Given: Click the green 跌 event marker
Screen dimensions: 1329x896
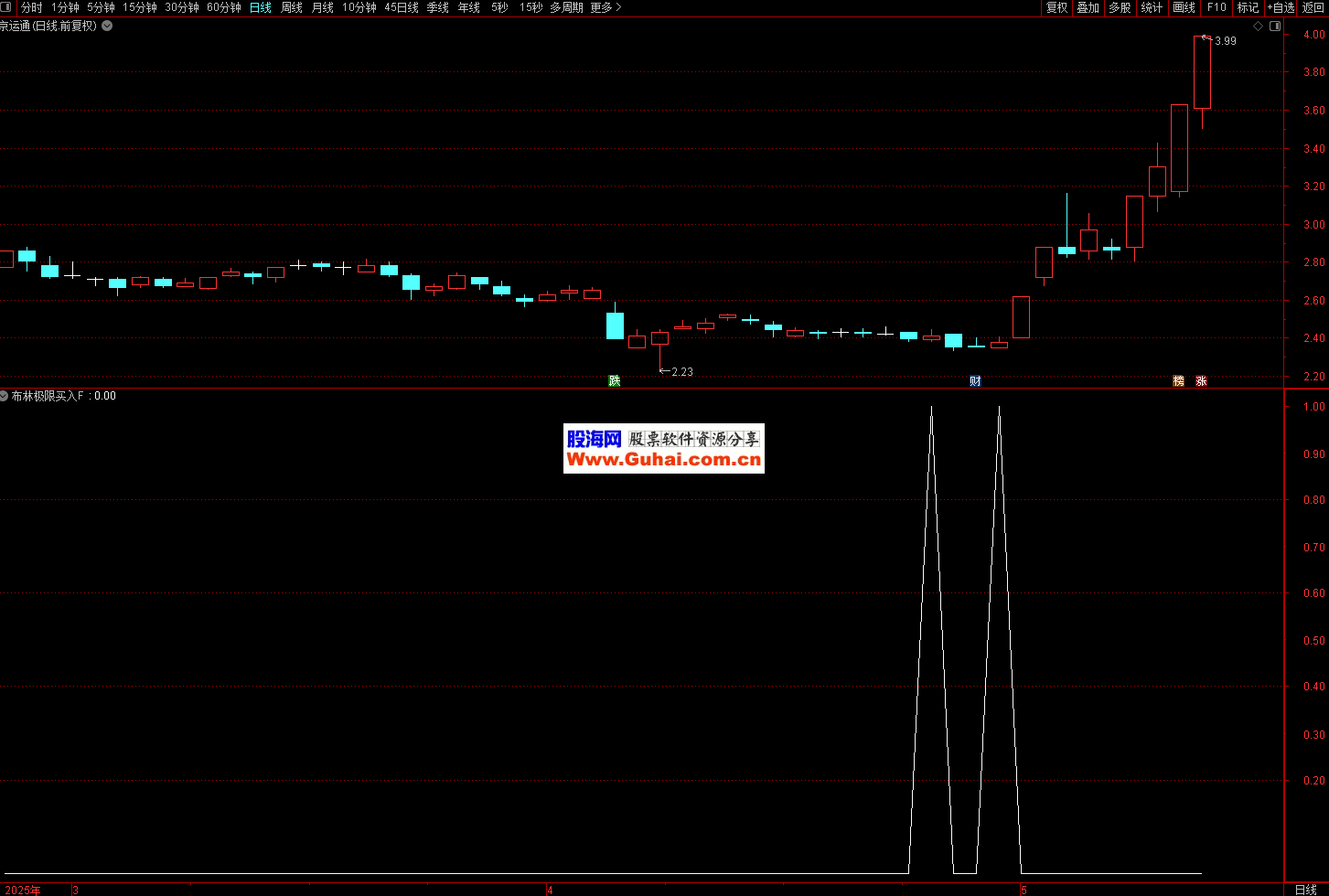Looking at the screenshot, I should 615,380.
